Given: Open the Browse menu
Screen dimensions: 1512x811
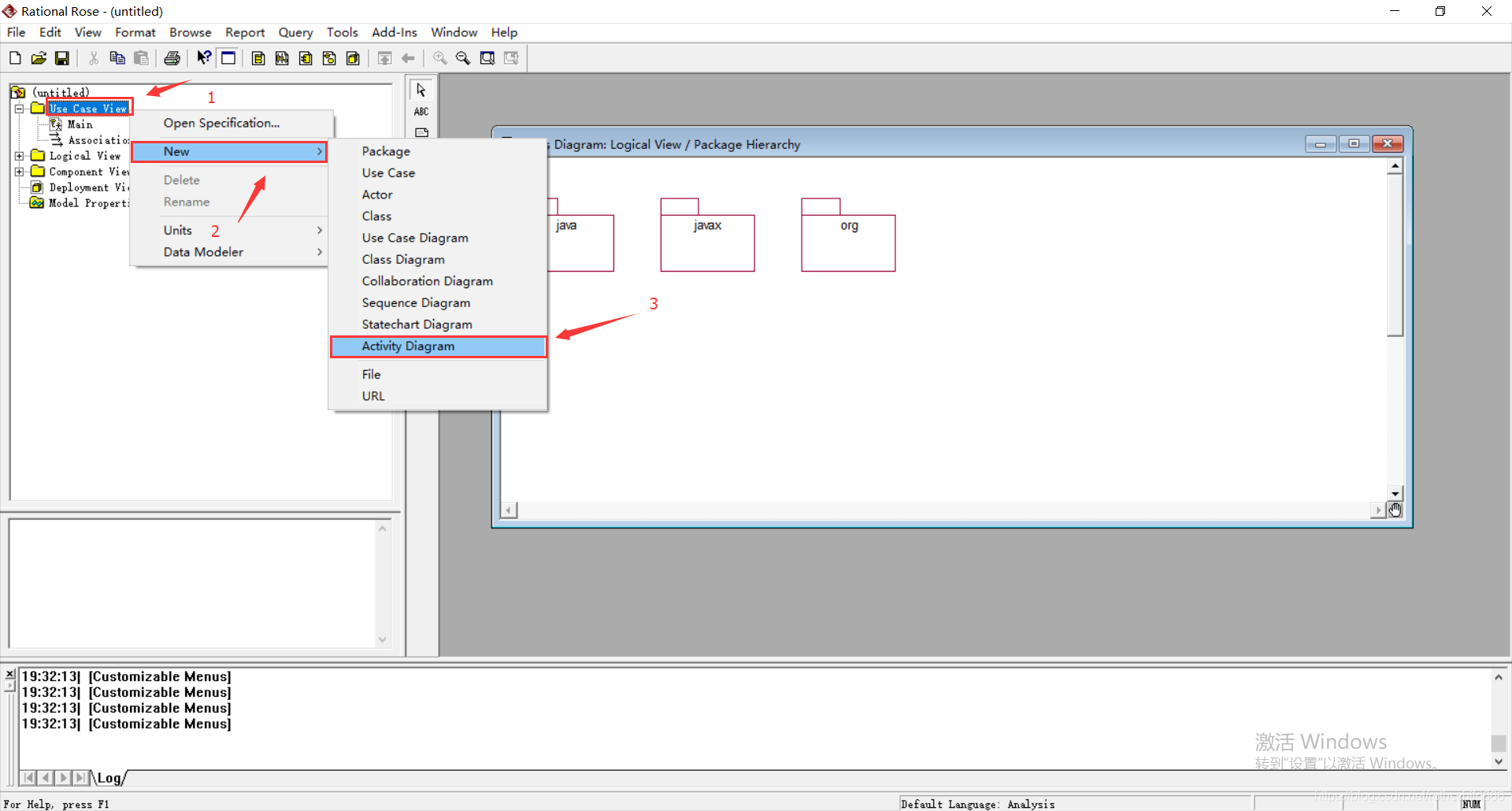Looking at the screenshot, I should (x=191, y=32).
